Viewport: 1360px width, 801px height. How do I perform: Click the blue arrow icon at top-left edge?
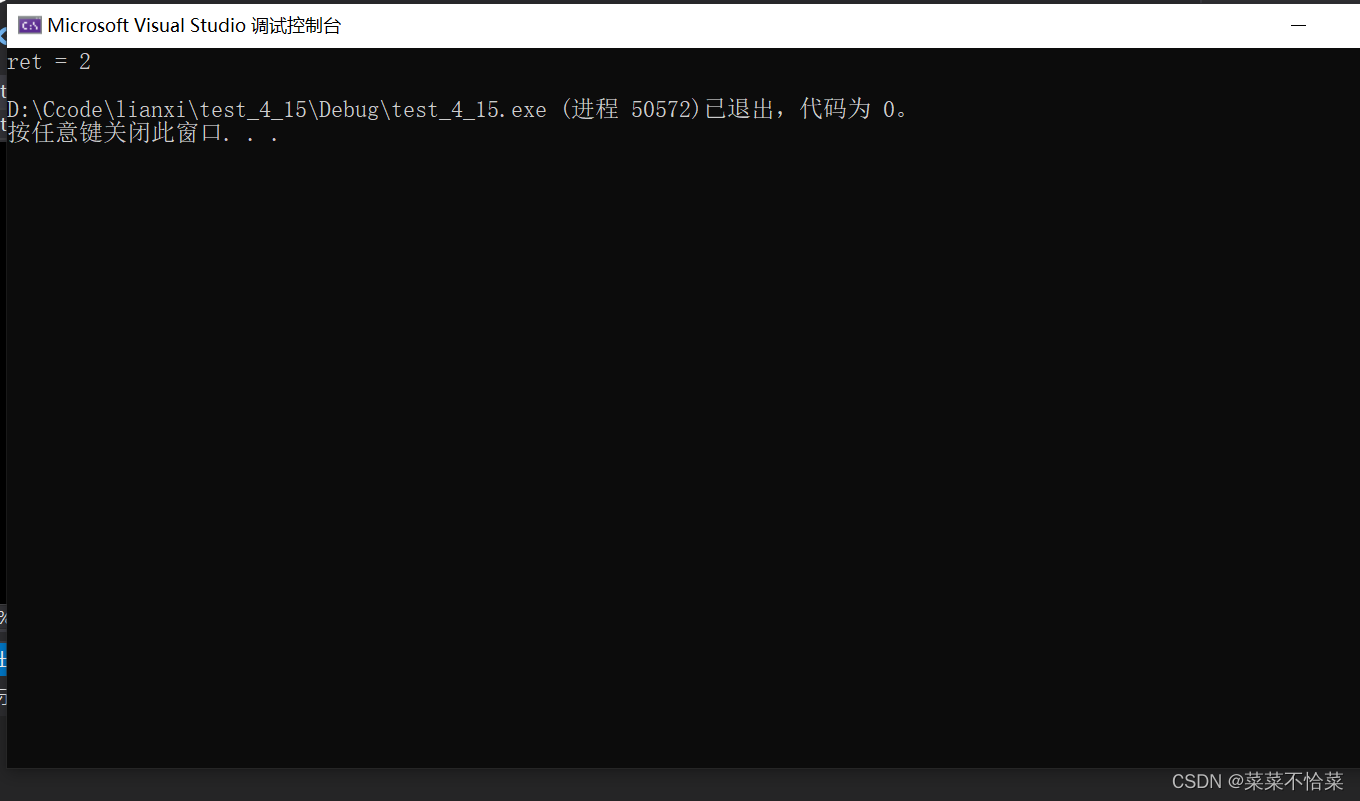point(3,37)
